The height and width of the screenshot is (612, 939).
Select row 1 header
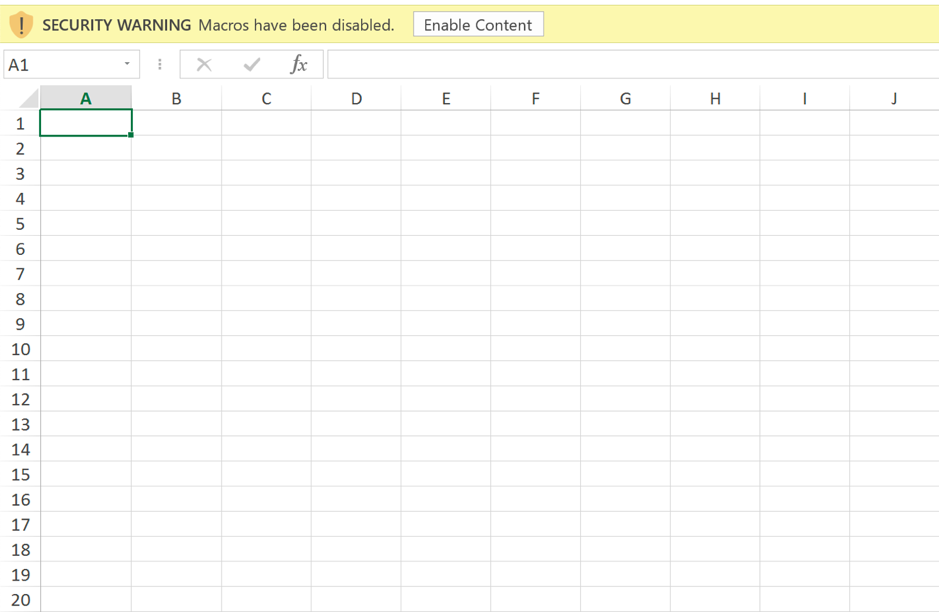(x=20, y=124)
